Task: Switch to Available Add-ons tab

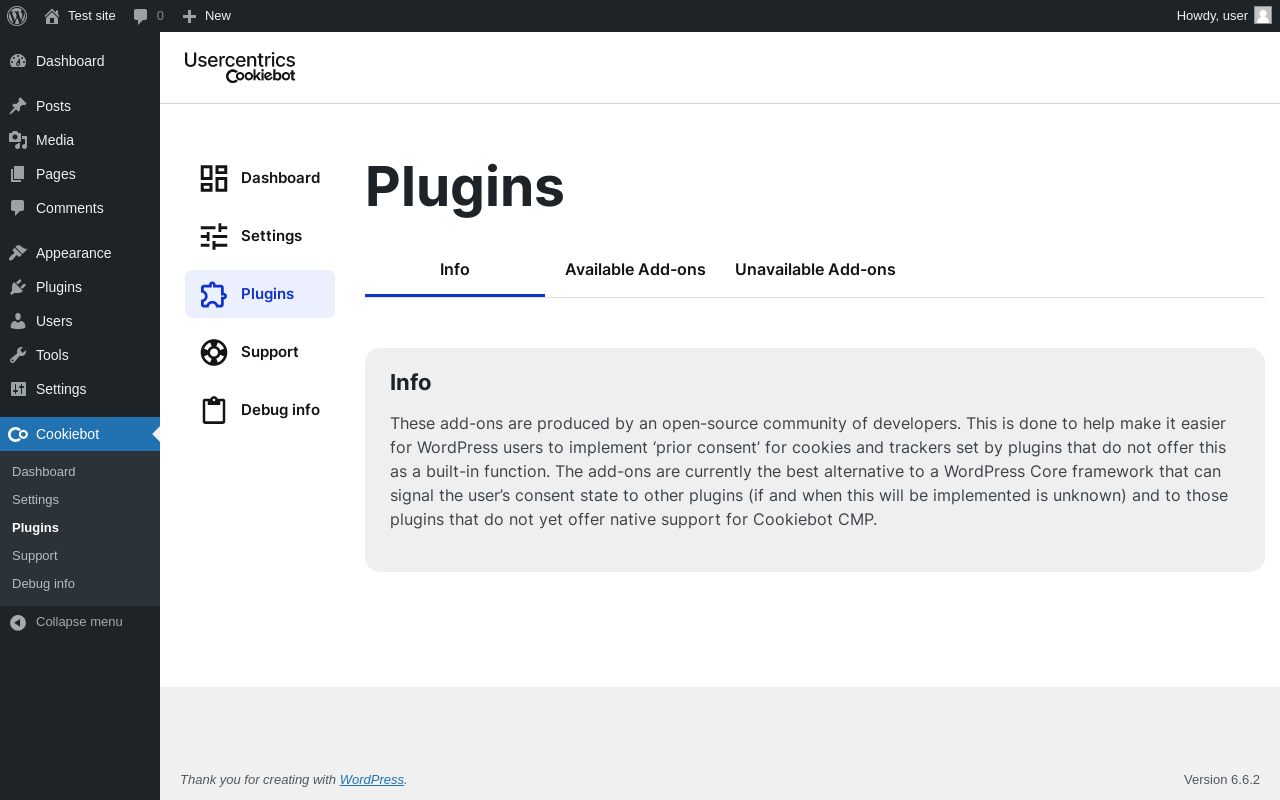Action: [635, 270]
